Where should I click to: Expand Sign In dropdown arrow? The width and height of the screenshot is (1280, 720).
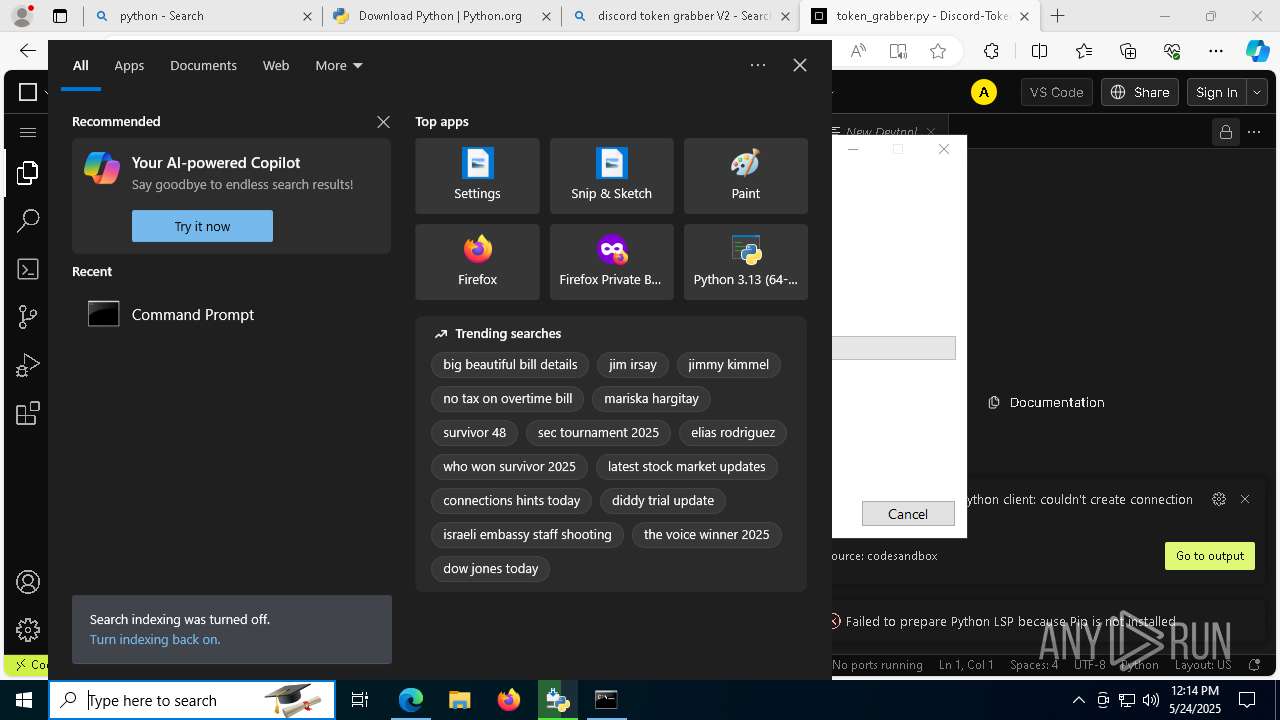pos(1257,92)
